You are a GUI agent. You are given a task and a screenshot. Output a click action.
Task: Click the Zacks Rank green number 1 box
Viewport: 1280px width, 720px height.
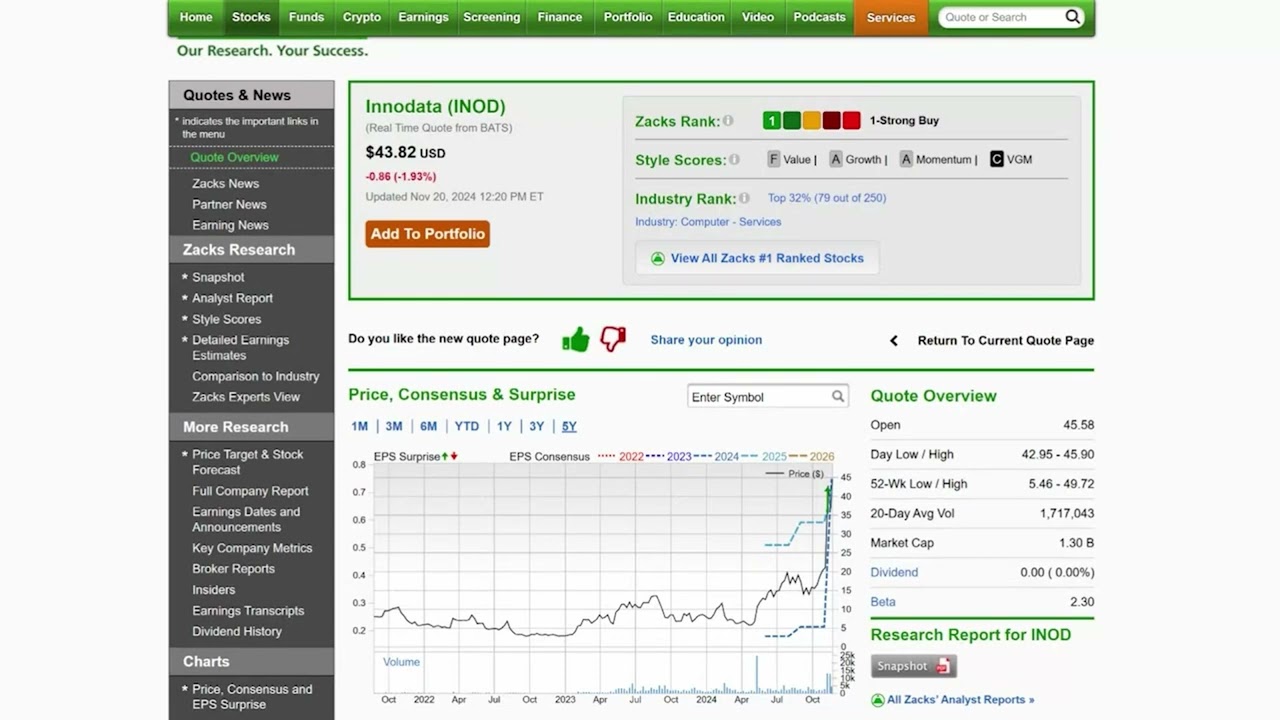coord(772,120)
